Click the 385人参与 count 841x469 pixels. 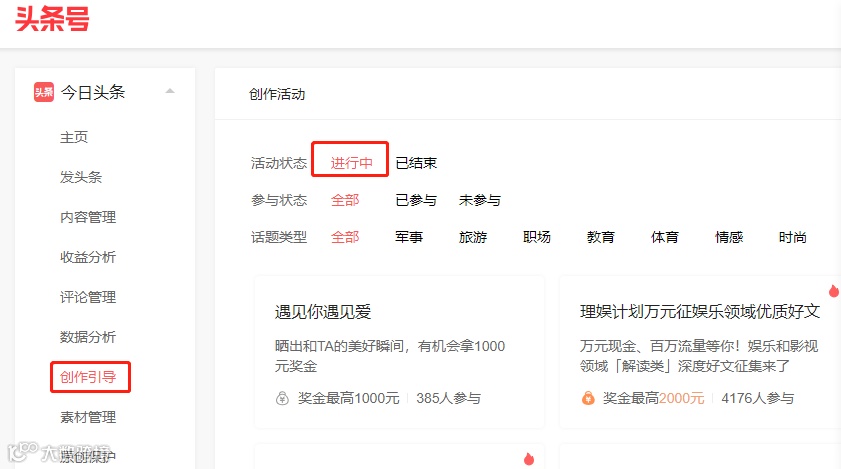(x=448, y=398)
